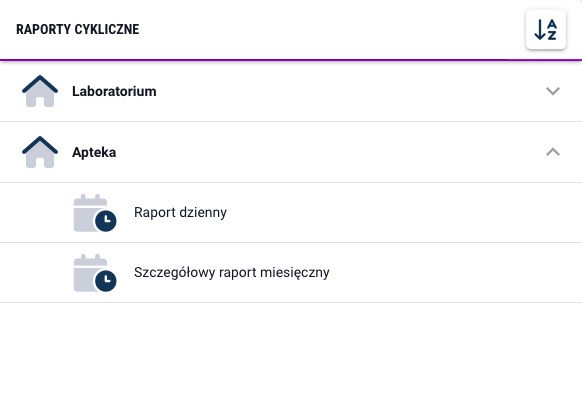Expand the Laboratorium group chevron

pos(553,91)
